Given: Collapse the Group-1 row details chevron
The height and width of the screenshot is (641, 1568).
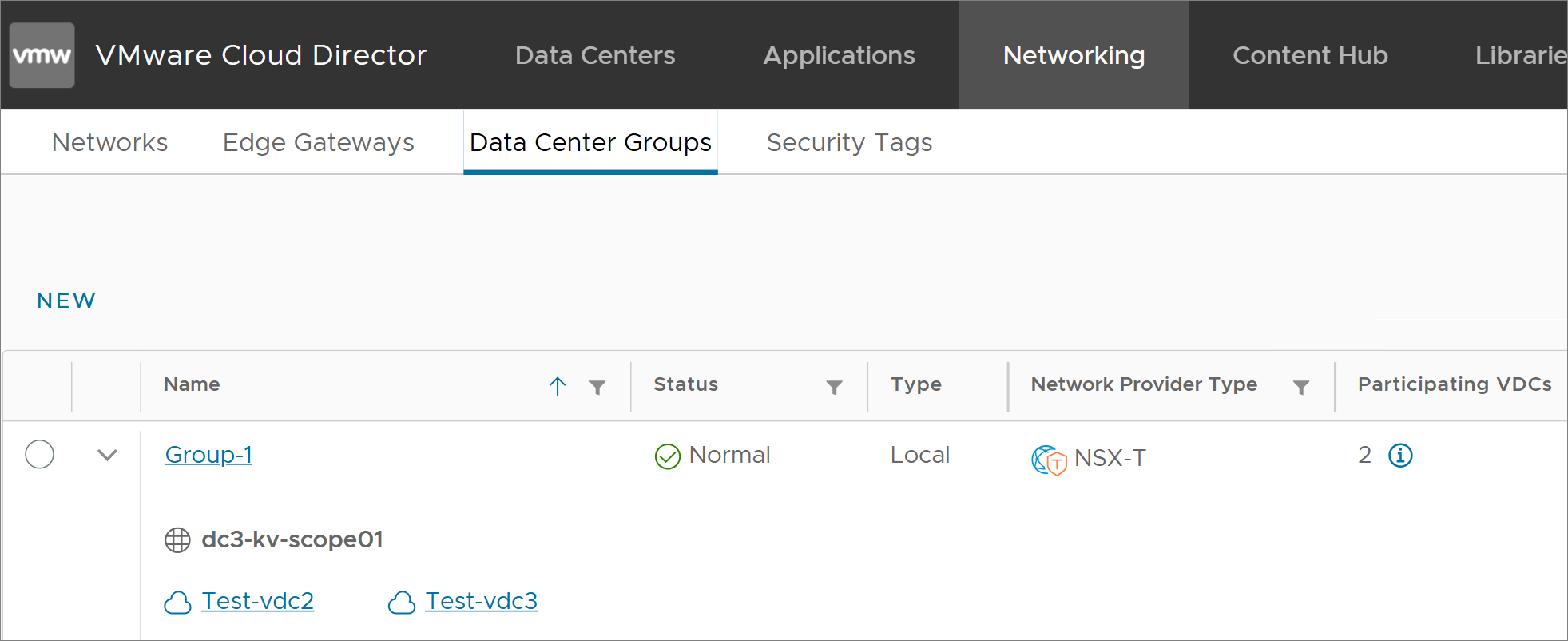Looking at the screenshot, I should 107,455.
